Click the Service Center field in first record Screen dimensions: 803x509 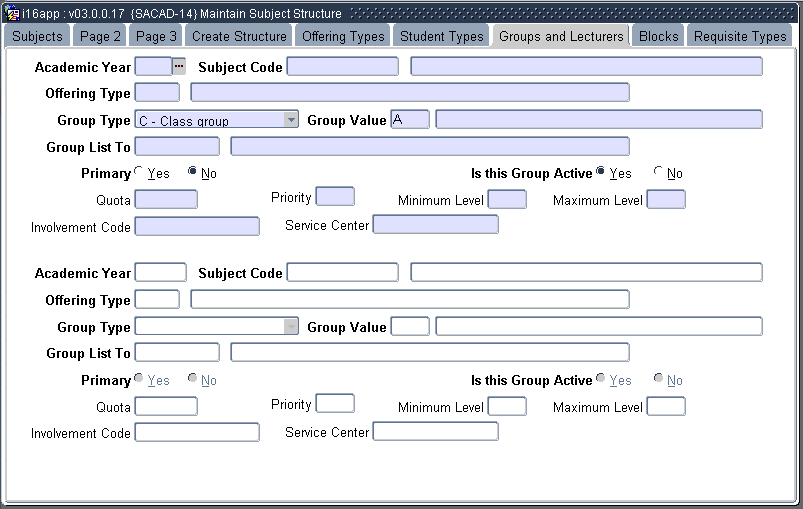435,225
